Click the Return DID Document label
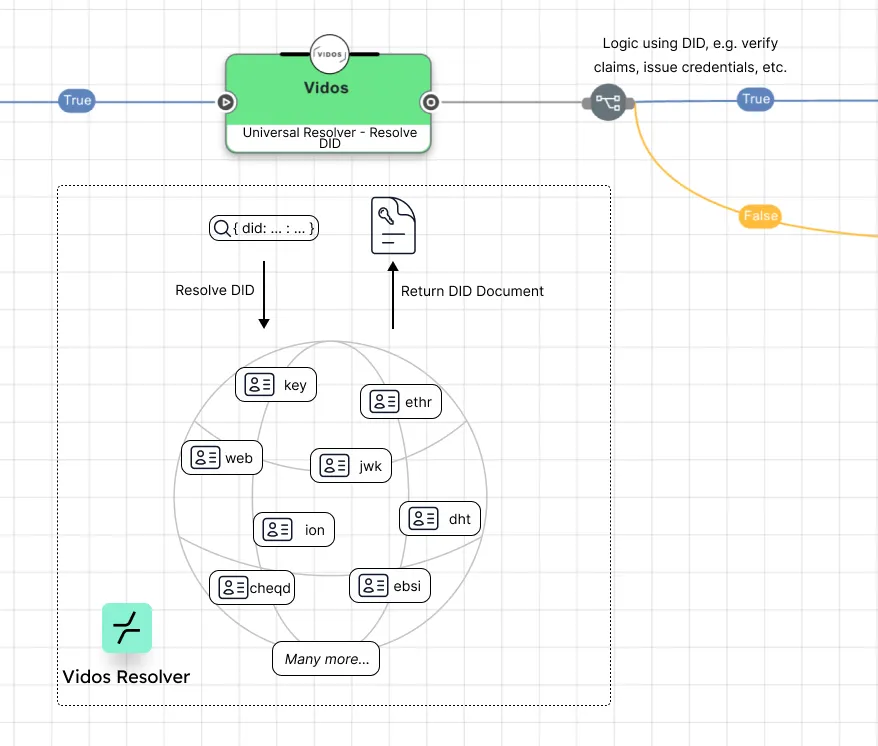 [x=472, y=291]
